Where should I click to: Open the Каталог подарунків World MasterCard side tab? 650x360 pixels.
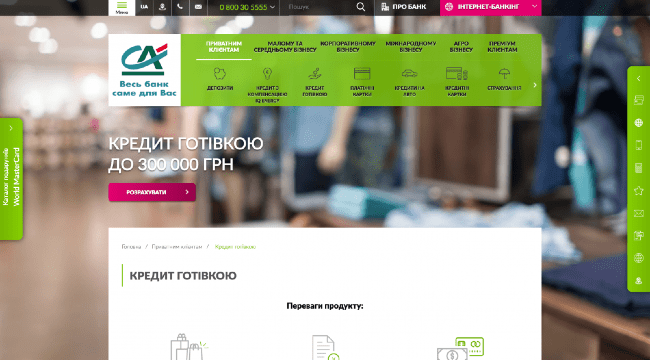click(11, 179)
